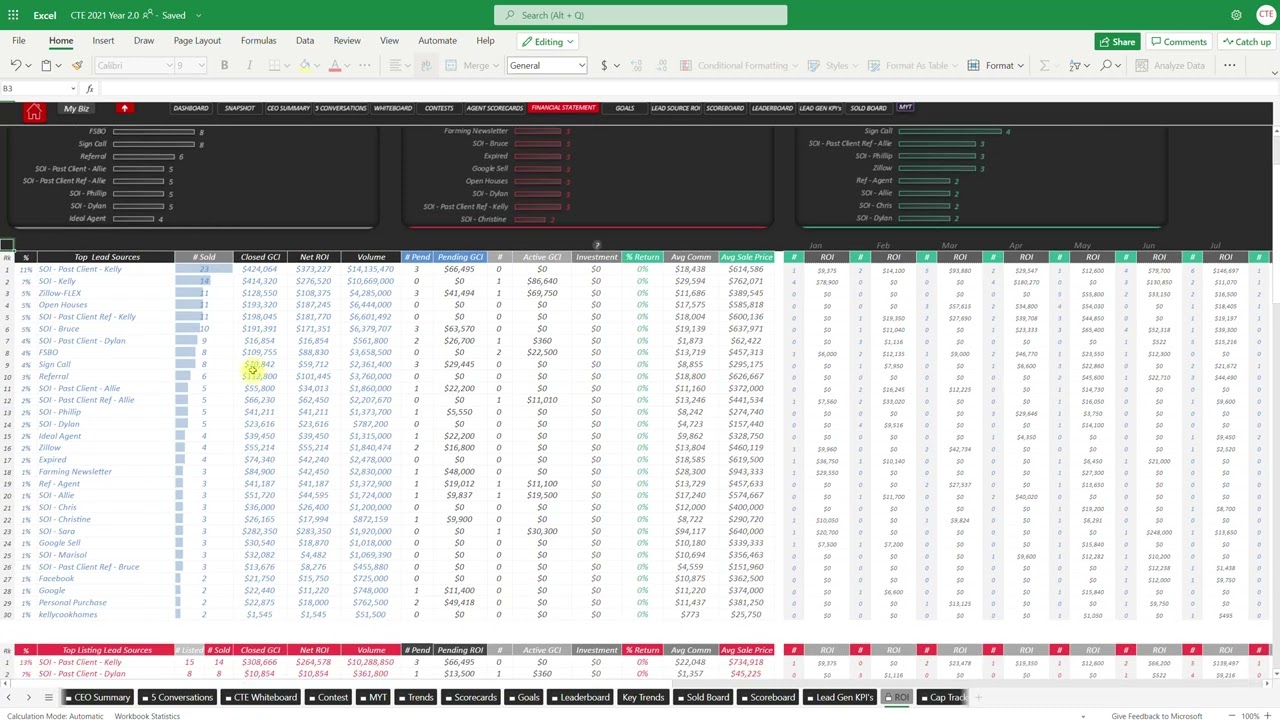Click the red up-arrow button

[x=124, y=108]
